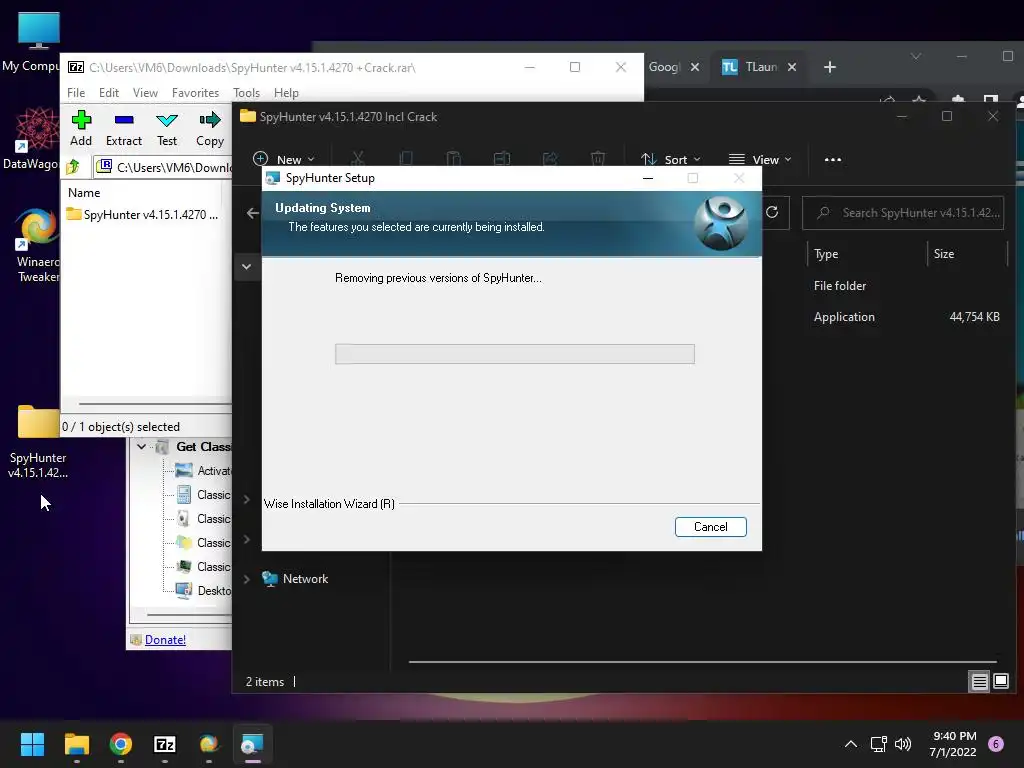Click the Share icon in File Explorer
The height and width of the screenshot is (768, 1024).
pyautogui.click(x=550, y=159)
